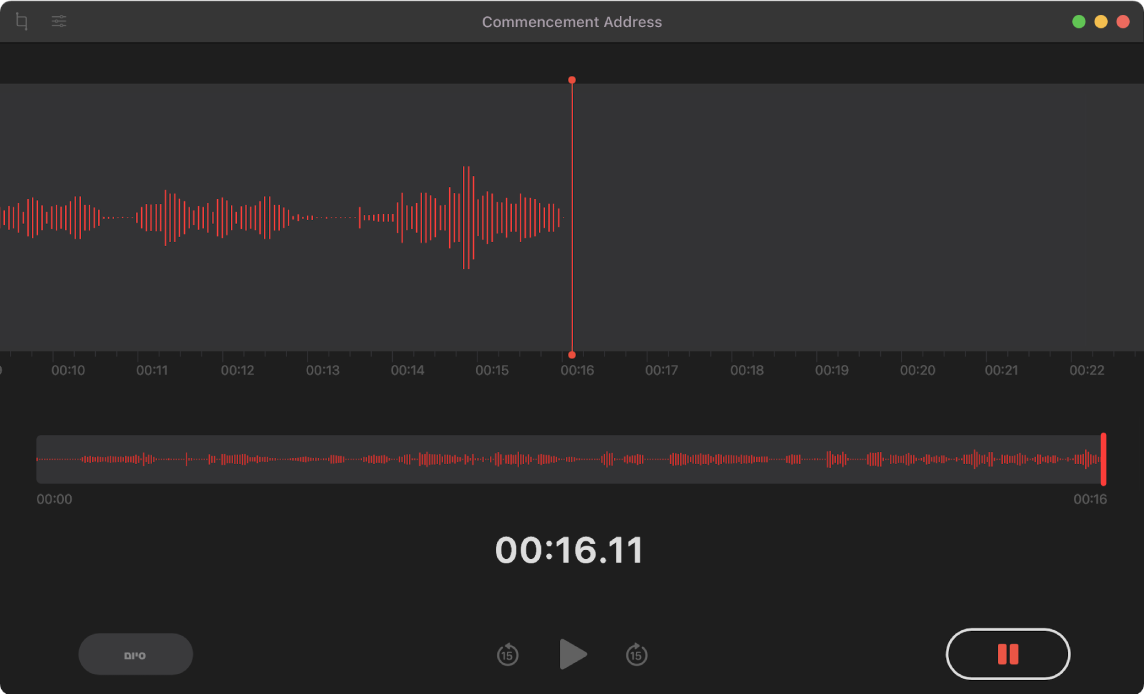Click the 00:16.11 elapsed time display
This screenshot has height=694, width=1144.
pyautogui.click(x=570, y=551)
